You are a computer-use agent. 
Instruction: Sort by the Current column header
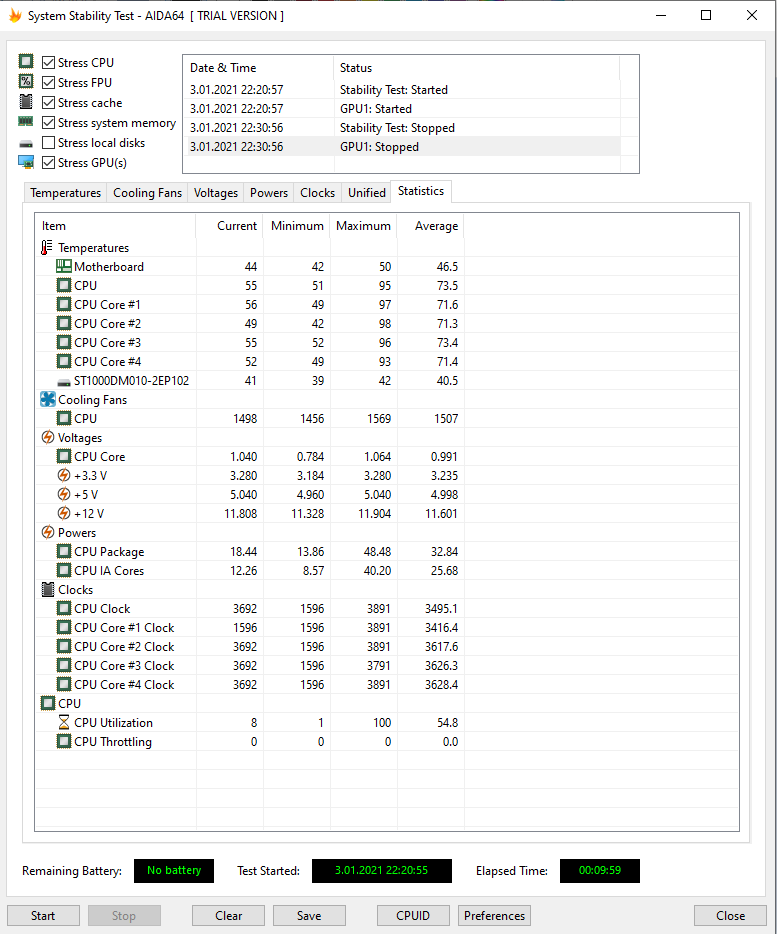[229, 226]
